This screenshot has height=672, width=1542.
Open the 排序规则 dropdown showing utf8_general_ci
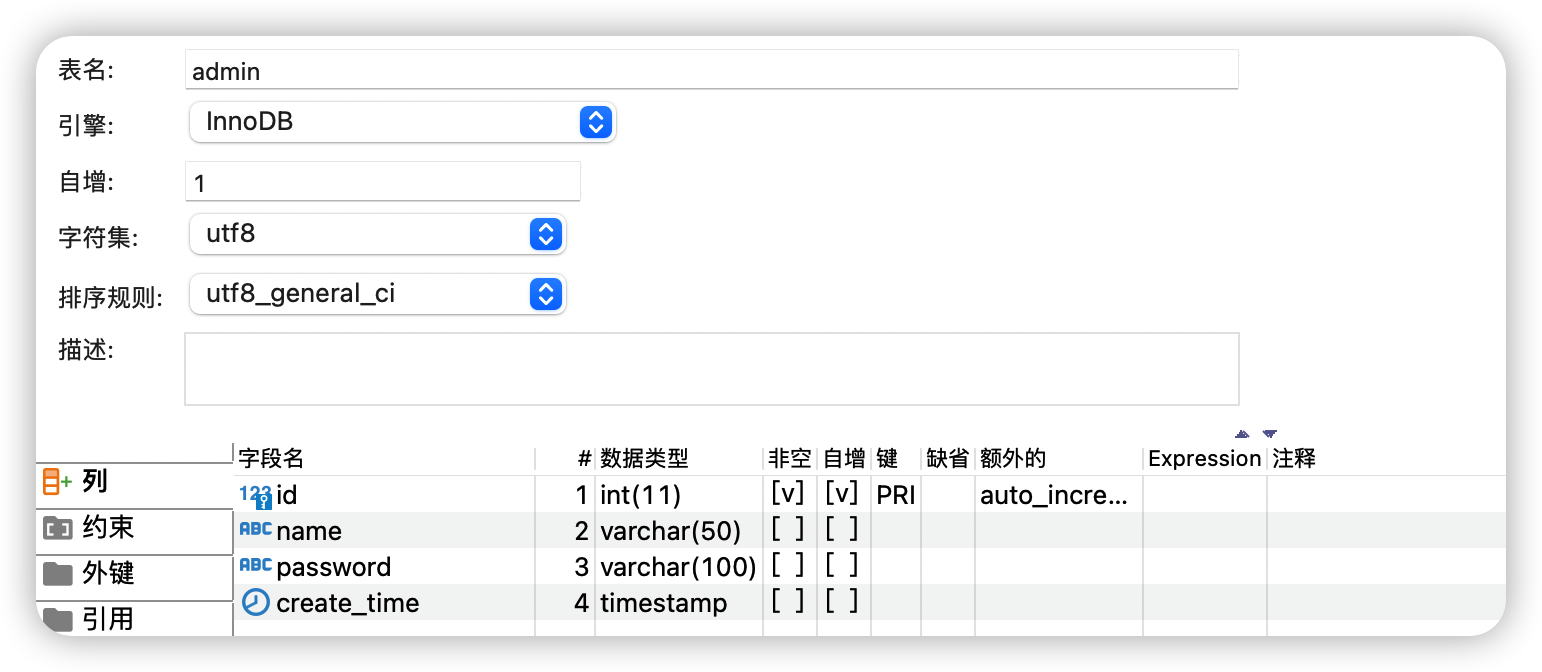(x=546, y=294)
